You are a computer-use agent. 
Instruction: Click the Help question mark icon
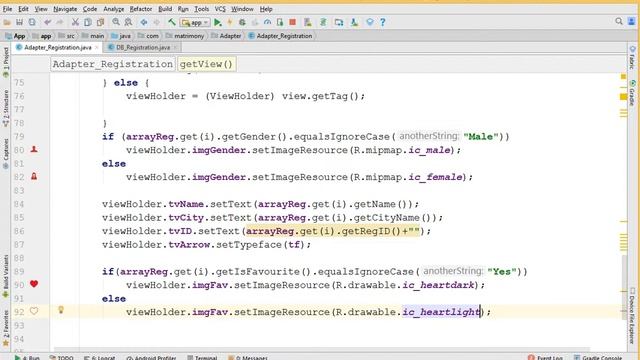(x=382, y=22)
